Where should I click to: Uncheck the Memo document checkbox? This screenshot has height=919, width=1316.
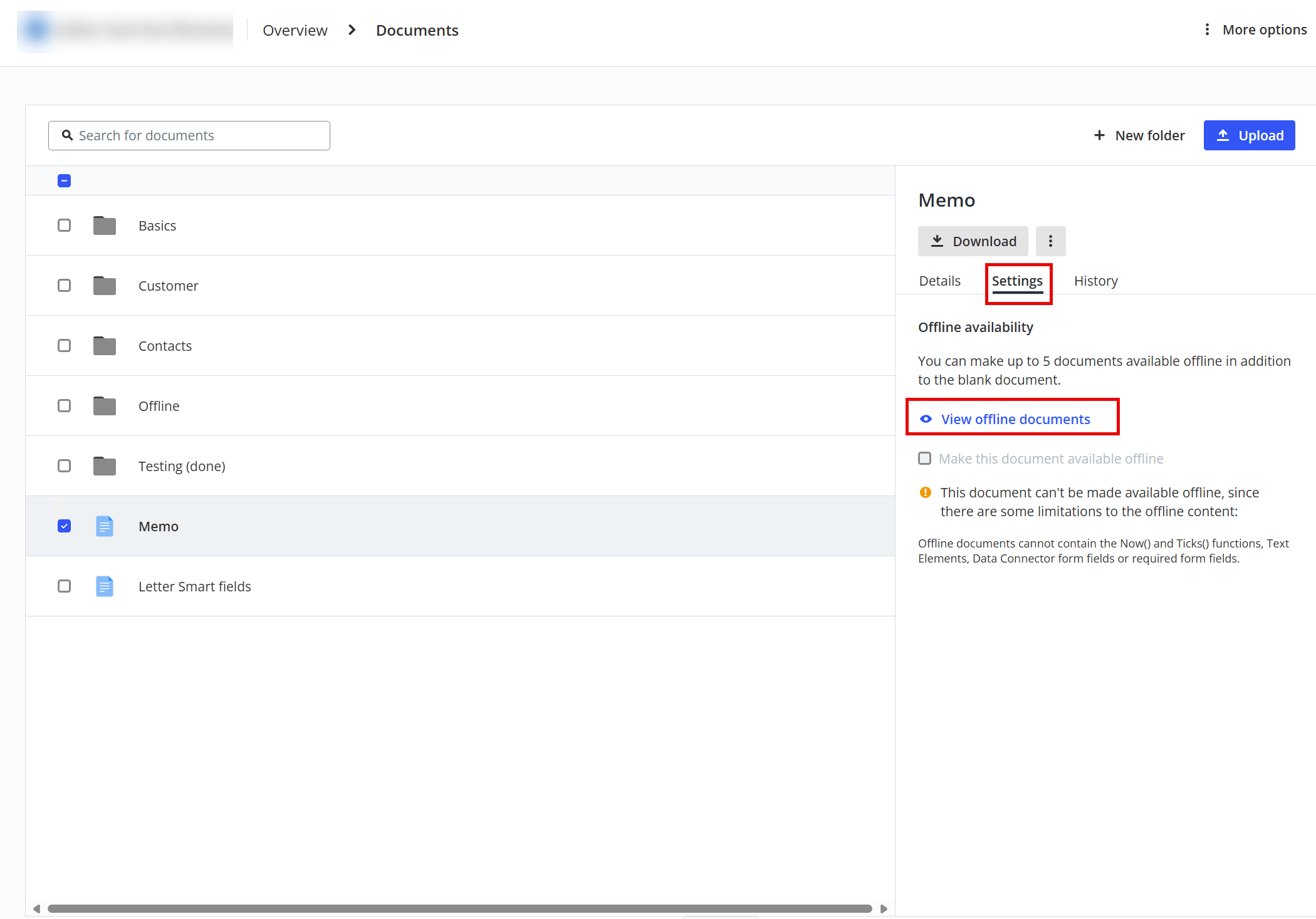[64, 526]
